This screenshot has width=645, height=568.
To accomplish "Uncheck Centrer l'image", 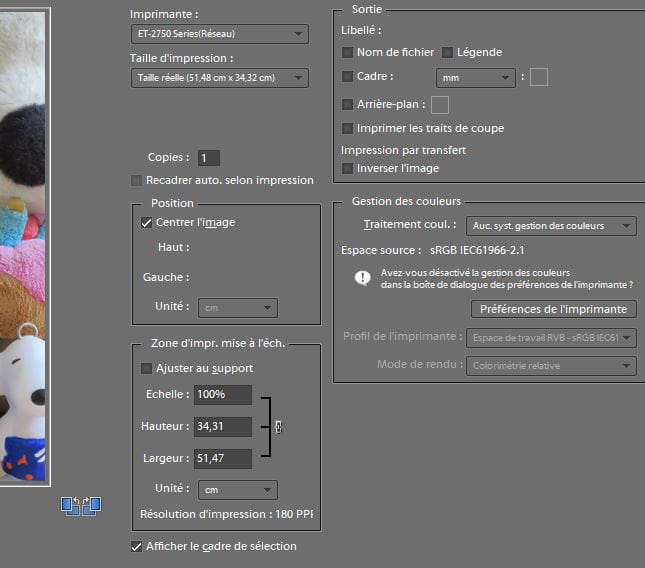I will [x=147, y=222].
